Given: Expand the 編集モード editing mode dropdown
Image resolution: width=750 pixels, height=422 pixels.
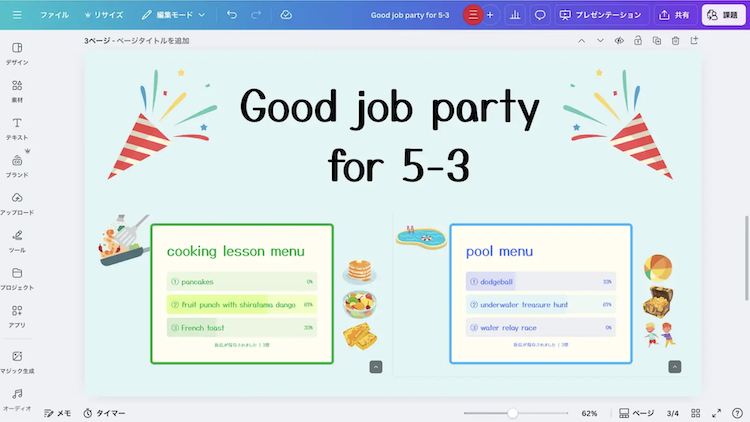Looking at the screenshot, I should pos(173,15).
